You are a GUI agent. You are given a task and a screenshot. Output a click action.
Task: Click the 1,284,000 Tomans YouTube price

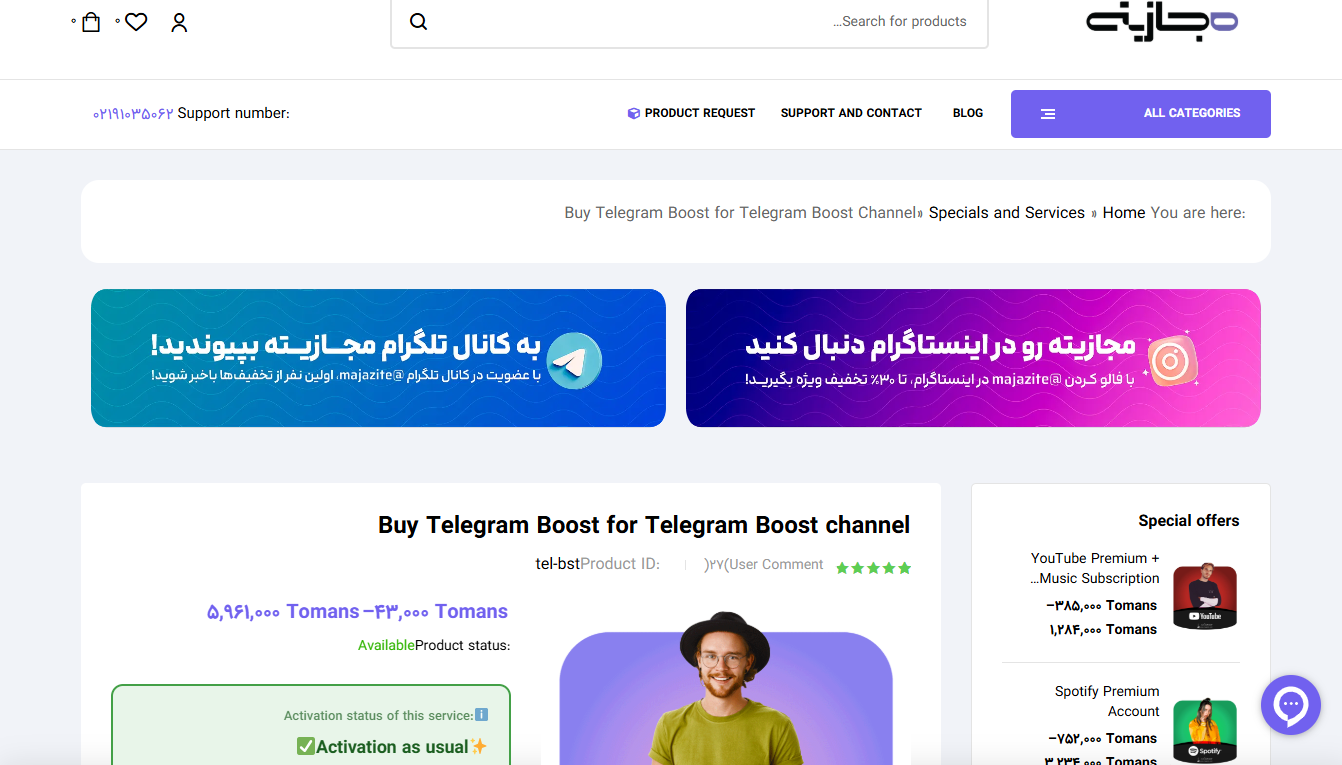(x=1103, y=629)
